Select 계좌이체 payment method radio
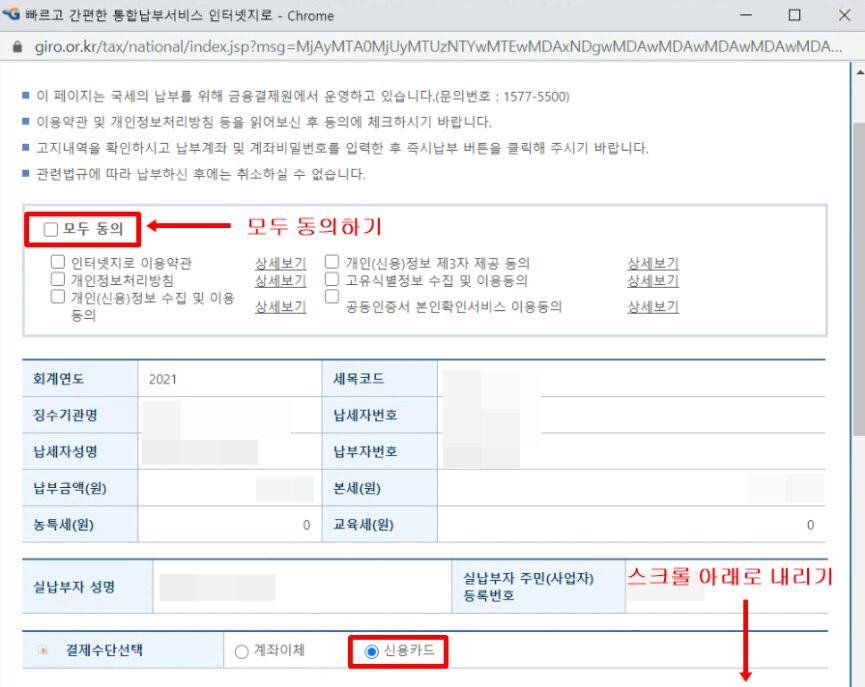Viewport: 865px width, 687px height. click(241, 652)
